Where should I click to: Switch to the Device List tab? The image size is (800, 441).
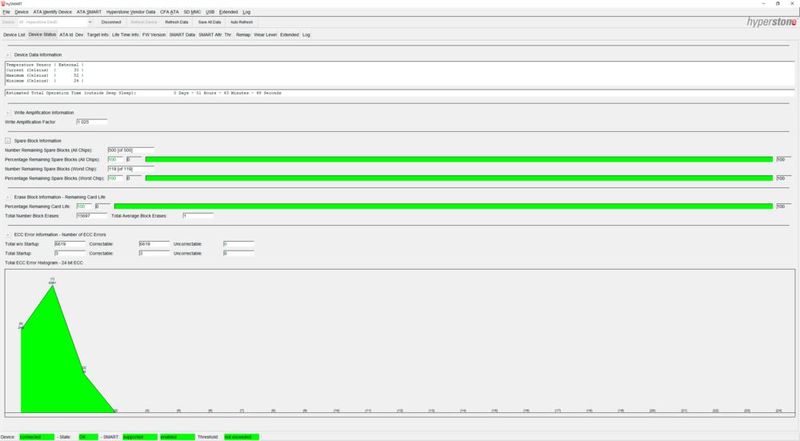point(14,35)
